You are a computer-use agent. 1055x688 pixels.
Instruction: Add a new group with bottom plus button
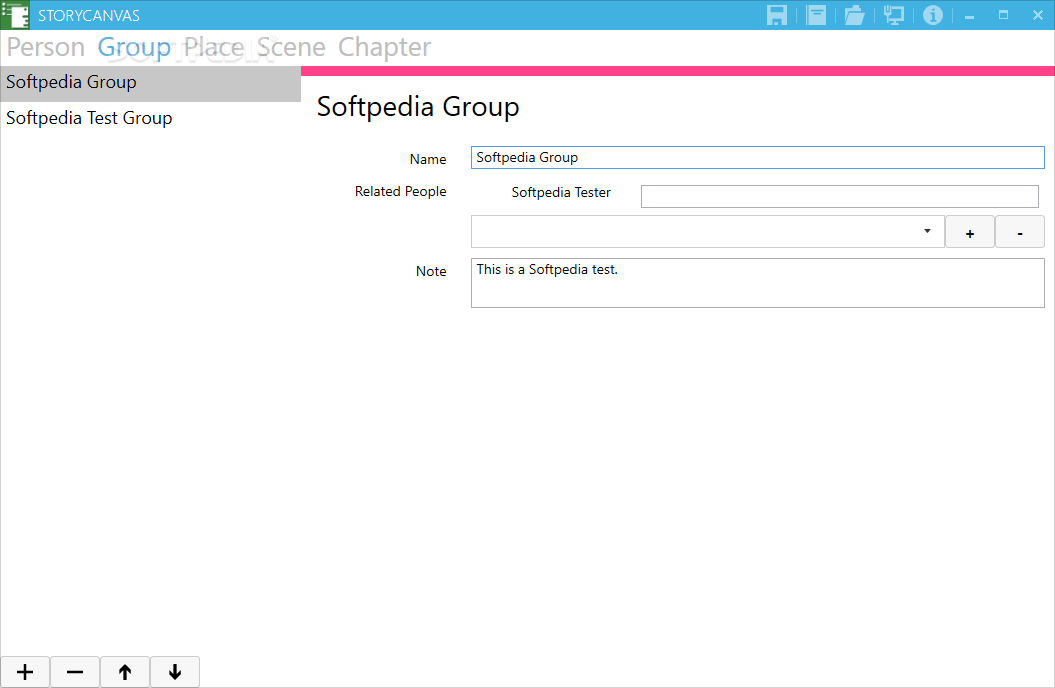tap(25, 672)
